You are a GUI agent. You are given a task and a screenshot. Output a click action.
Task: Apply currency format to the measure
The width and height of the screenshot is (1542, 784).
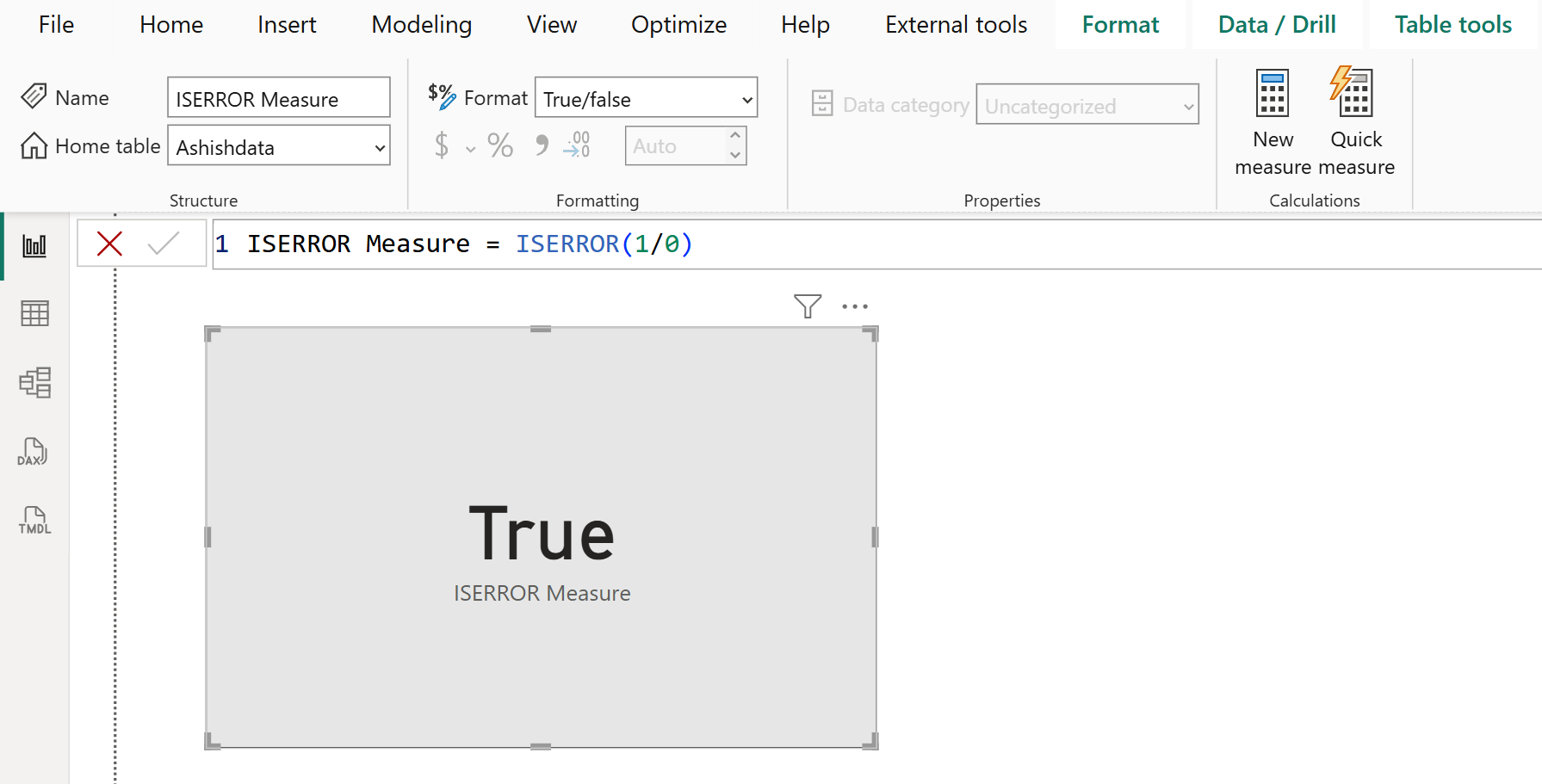[x=440, y=145]
